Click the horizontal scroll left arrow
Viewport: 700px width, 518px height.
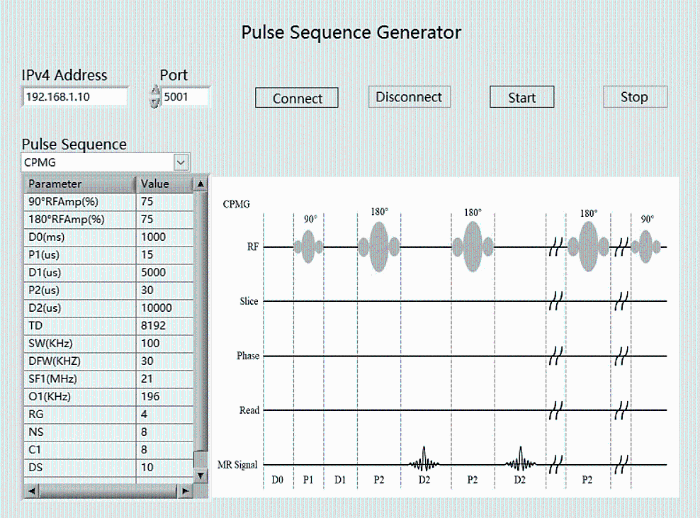point(31,491)
